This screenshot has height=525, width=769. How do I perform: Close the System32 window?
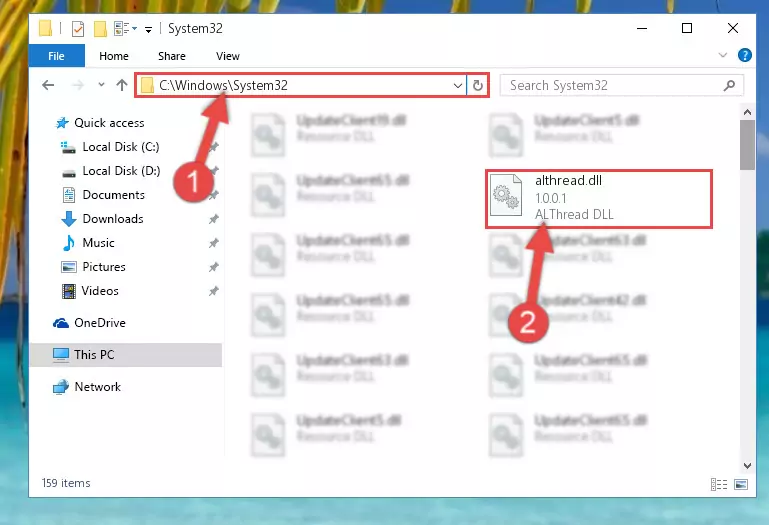click(733, 28)
